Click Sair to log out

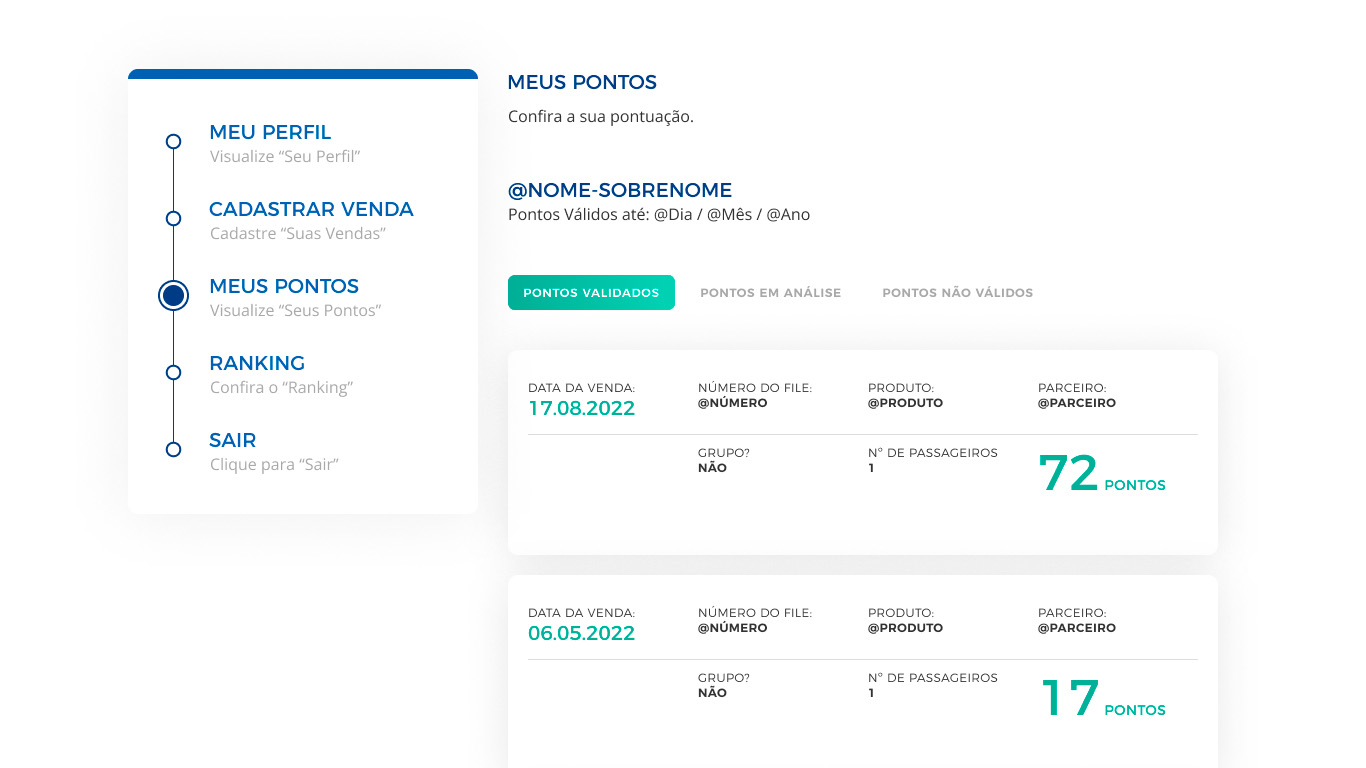click(233, 440)
